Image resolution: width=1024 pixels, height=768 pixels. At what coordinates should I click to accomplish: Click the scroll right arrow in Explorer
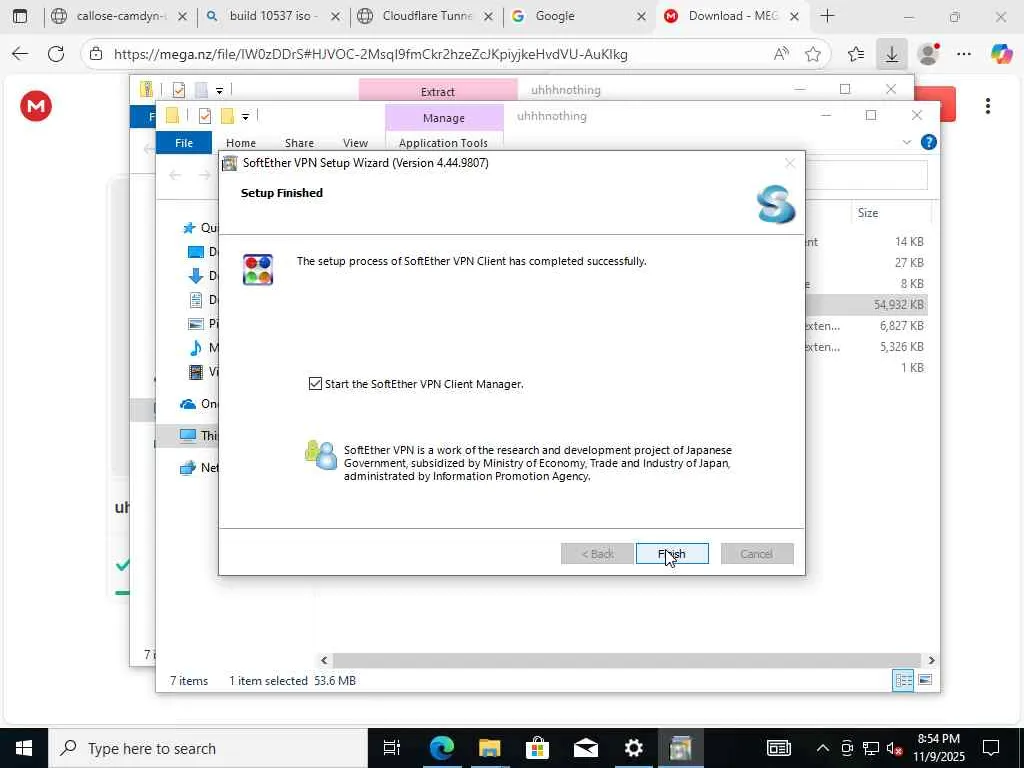931,660
